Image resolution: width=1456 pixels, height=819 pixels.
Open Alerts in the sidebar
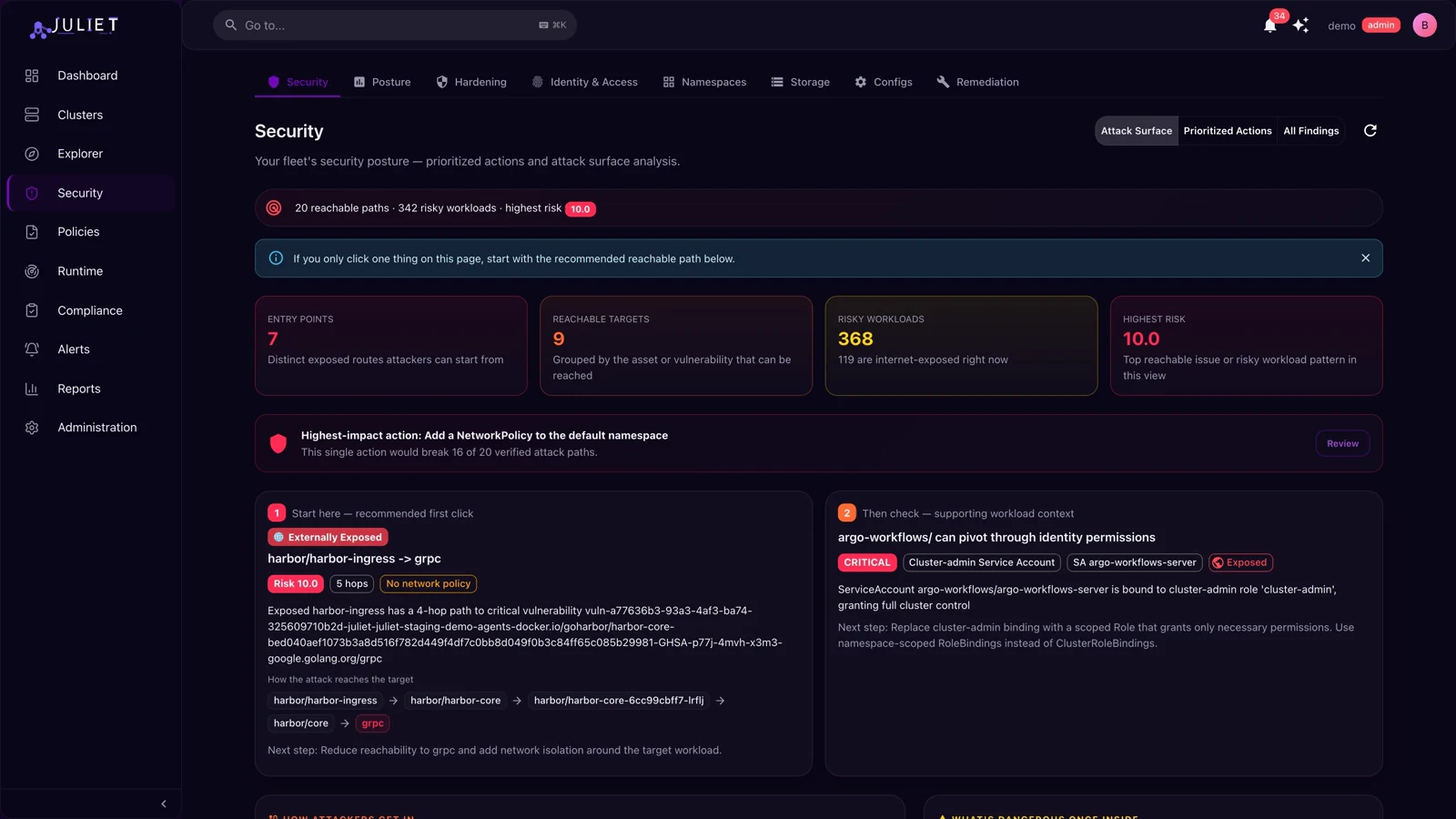point(74,349)
